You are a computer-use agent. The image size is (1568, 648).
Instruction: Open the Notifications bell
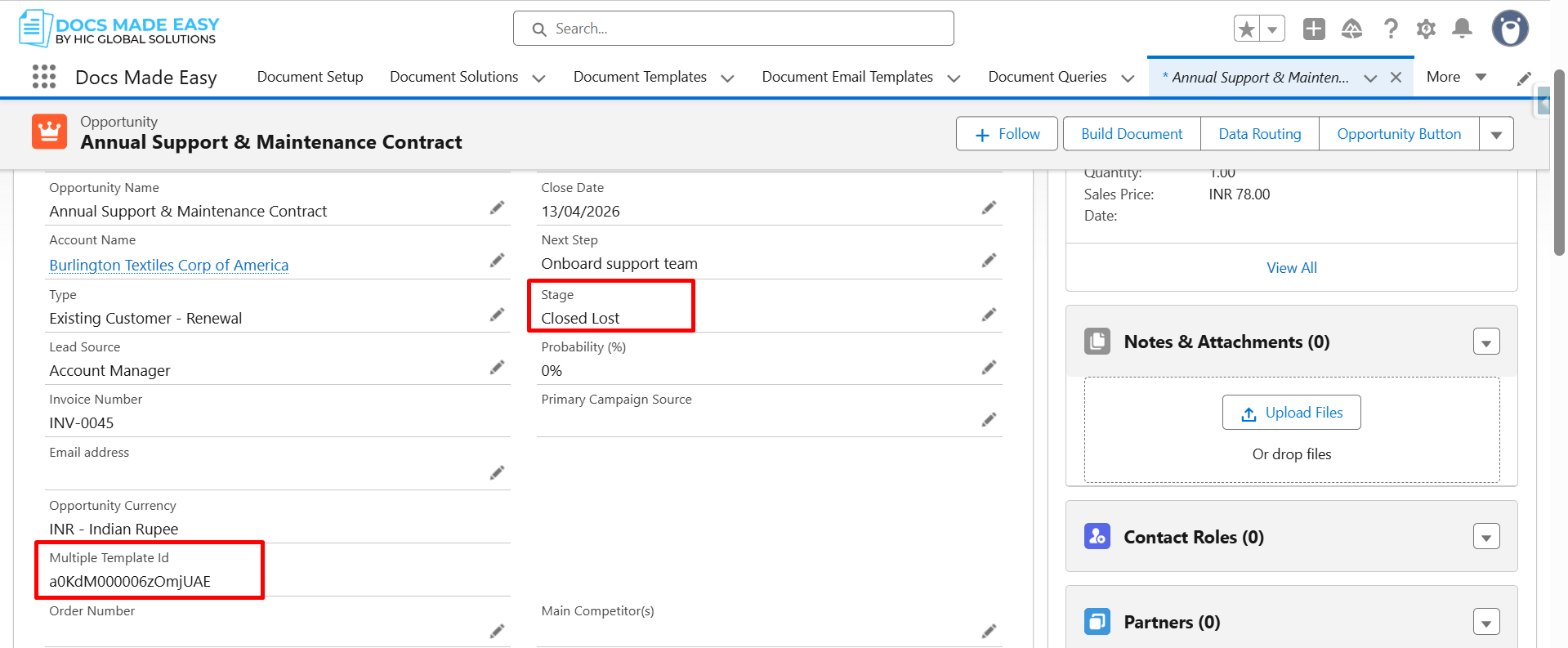coord(1463,29)
